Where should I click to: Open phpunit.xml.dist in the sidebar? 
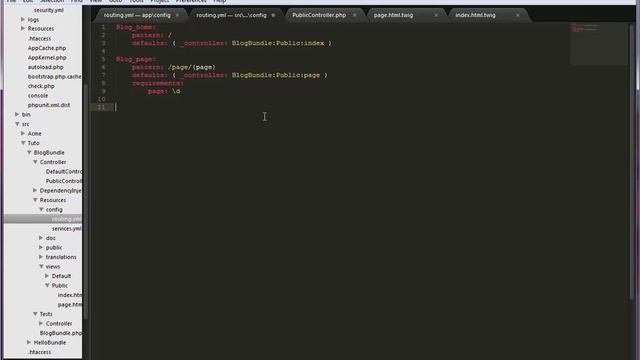coord(49,105)
